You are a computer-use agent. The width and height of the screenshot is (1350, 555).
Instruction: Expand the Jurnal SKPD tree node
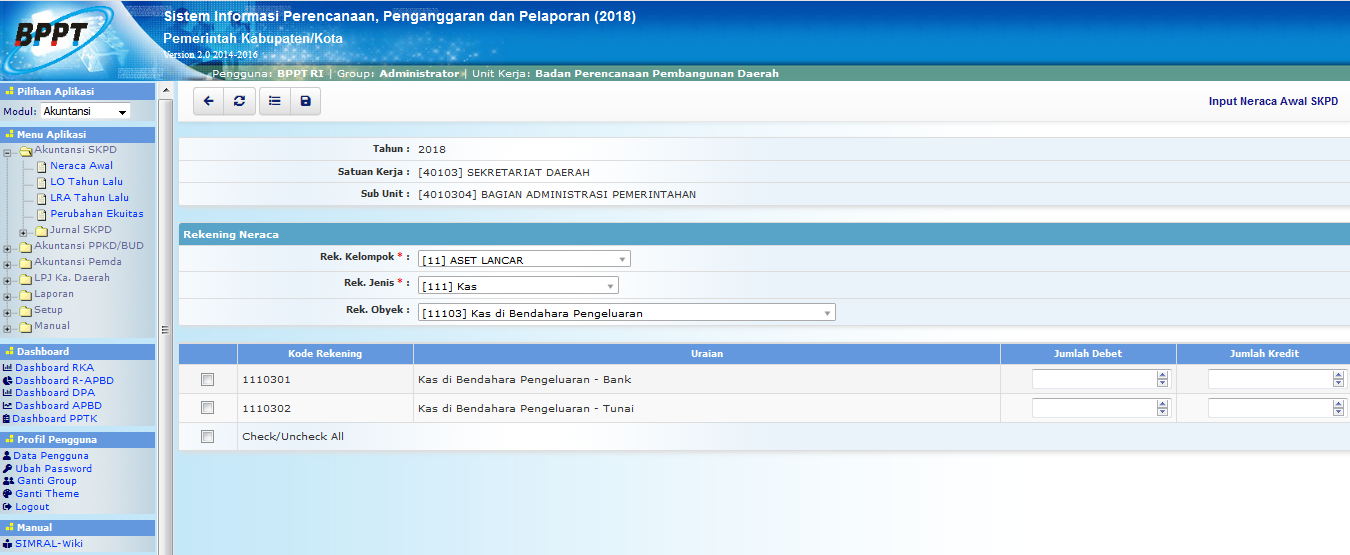tap(24, 232)
